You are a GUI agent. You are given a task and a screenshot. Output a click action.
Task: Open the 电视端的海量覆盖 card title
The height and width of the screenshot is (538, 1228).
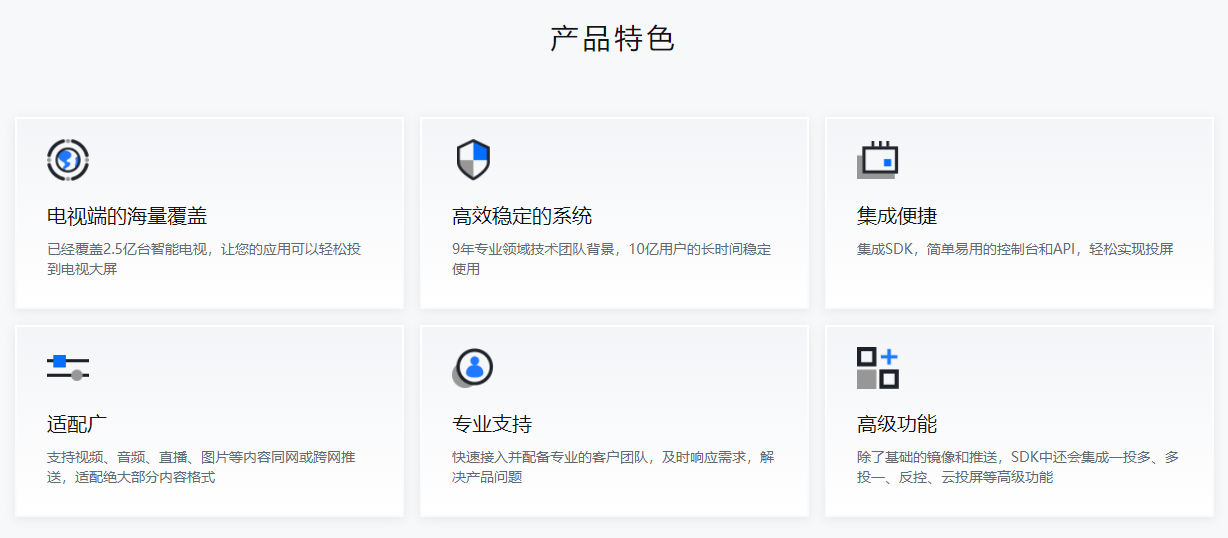[127, 216]
